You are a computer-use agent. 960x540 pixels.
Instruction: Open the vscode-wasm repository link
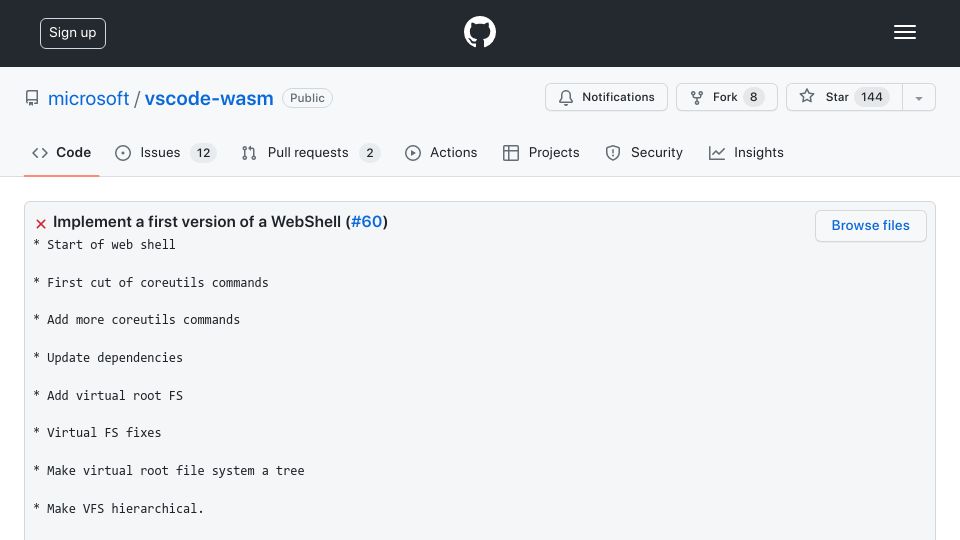(x=209, y=98)
